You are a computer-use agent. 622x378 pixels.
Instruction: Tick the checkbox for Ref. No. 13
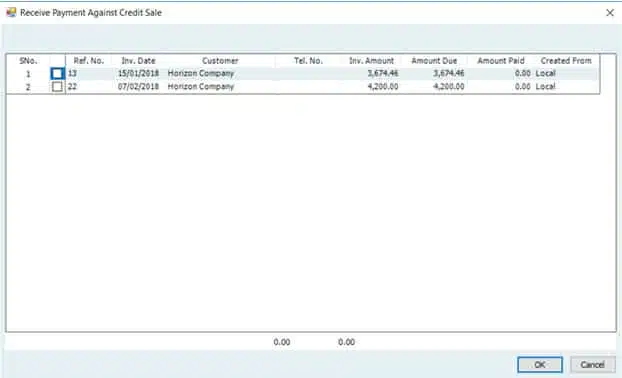pos(57,73)
